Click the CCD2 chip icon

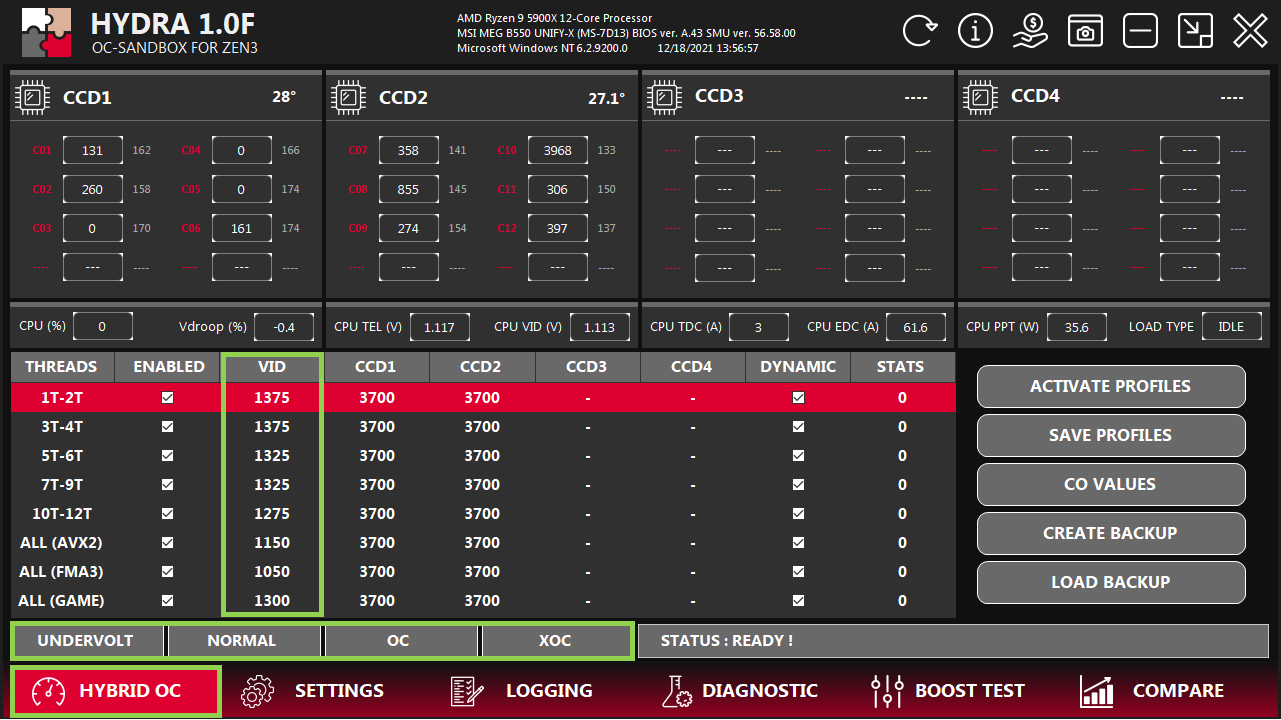point(349,98)
